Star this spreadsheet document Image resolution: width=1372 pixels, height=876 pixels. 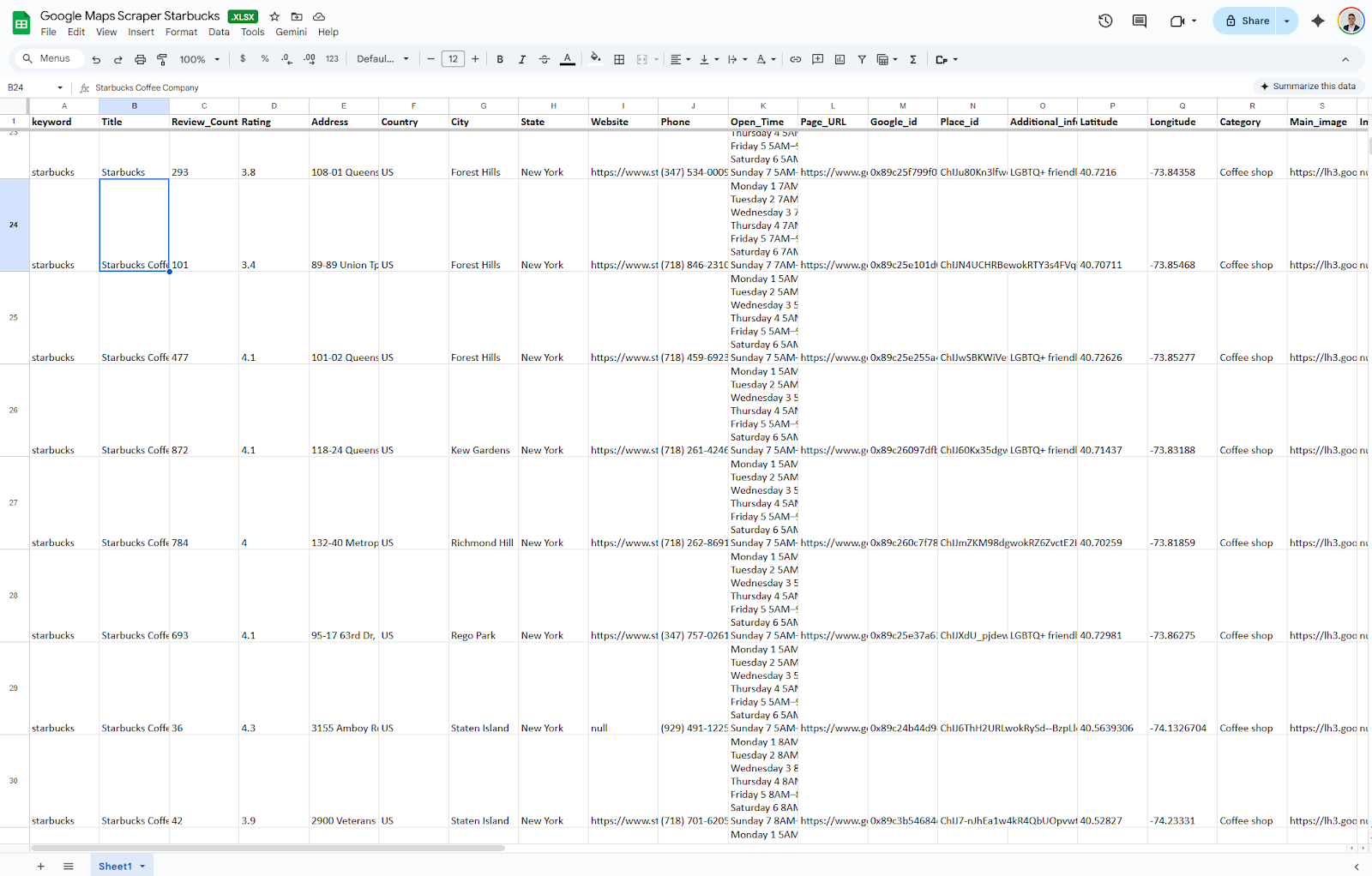274,16
